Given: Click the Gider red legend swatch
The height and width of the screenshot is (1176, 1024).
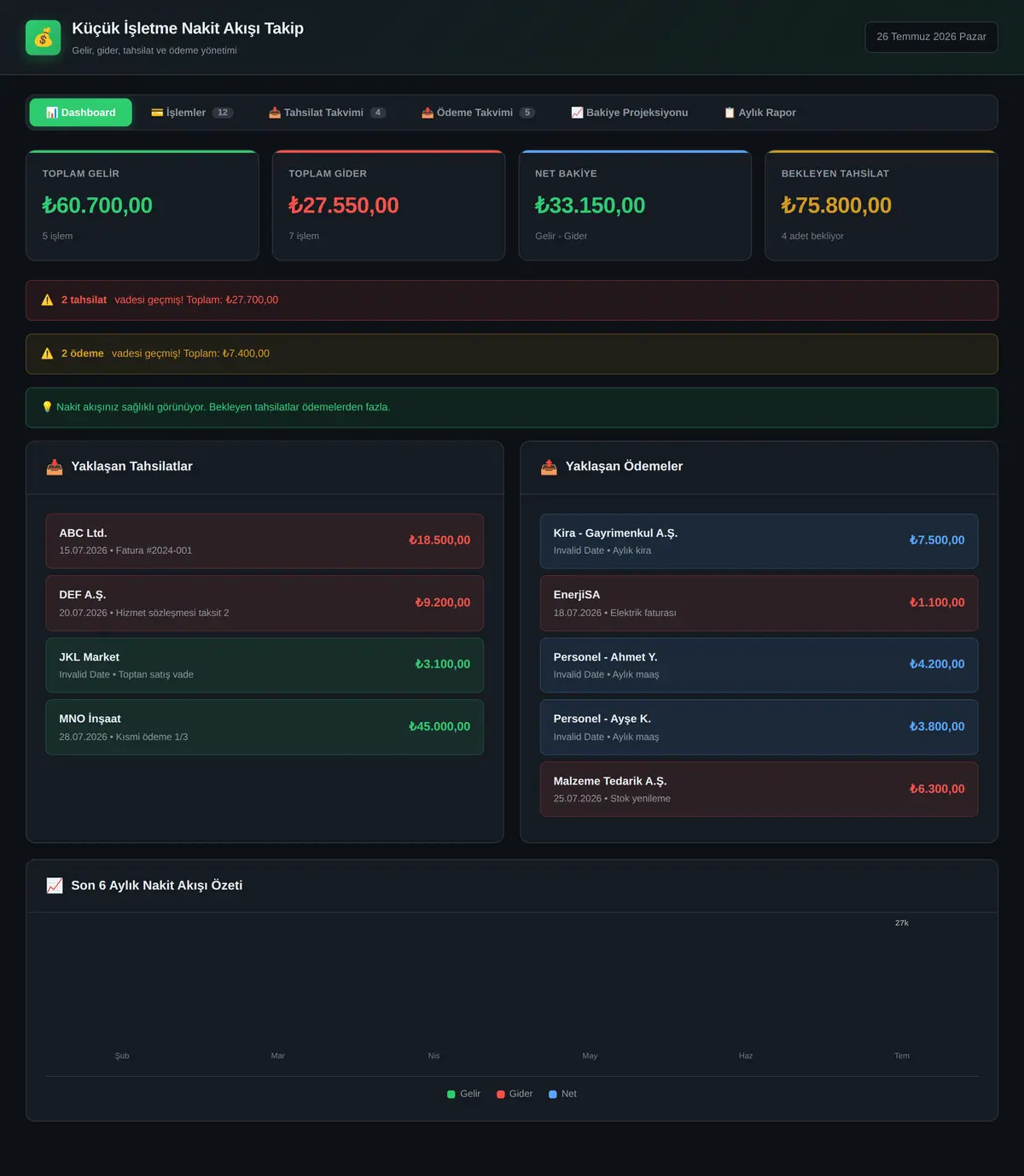Looking at the screenshot, I should (501, 1094).
